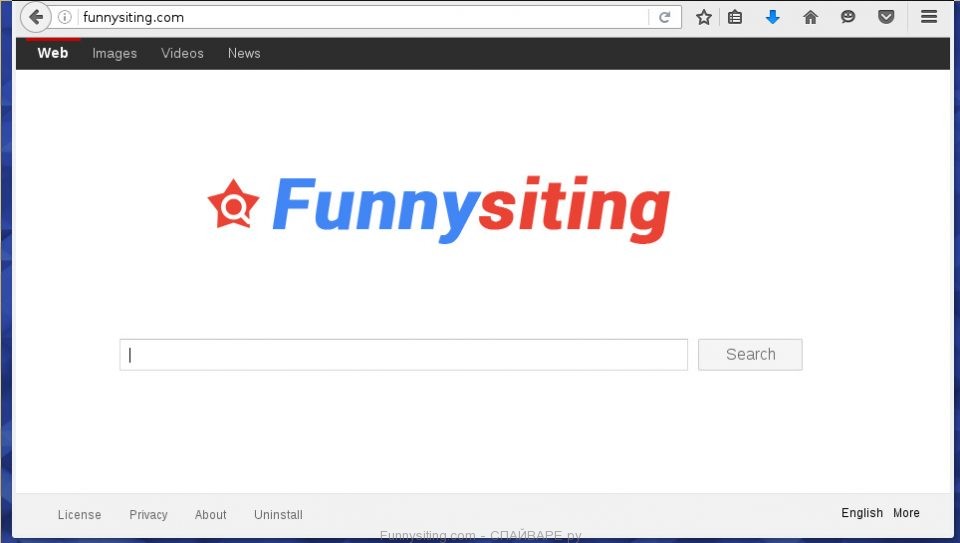Click the funnysiting.com address bar
The height and width of the screenshot is (543, 960).
[360, 17]
